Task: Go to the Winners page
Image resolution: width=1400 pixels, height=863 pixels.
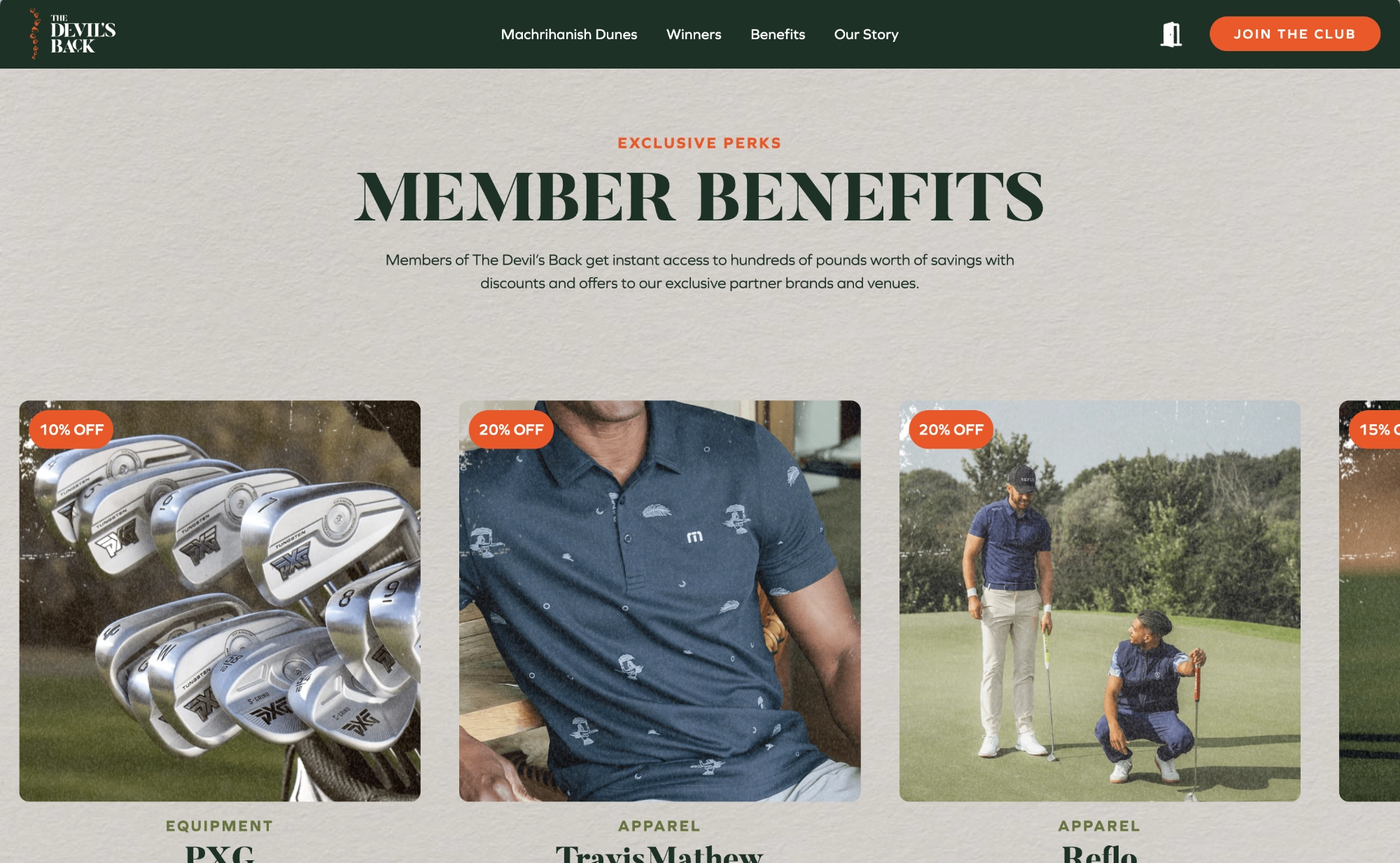Action: 694,34
